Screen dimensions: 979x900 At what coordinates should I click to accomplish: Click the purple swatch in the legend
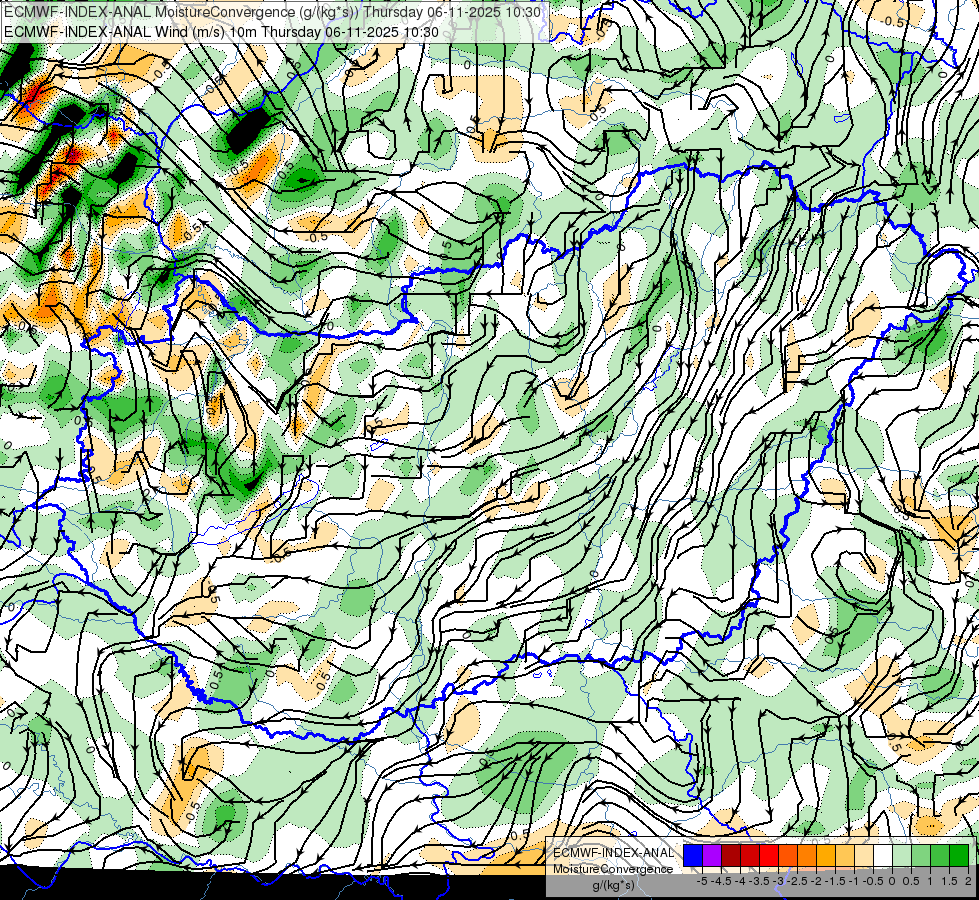tap(712, 856)
